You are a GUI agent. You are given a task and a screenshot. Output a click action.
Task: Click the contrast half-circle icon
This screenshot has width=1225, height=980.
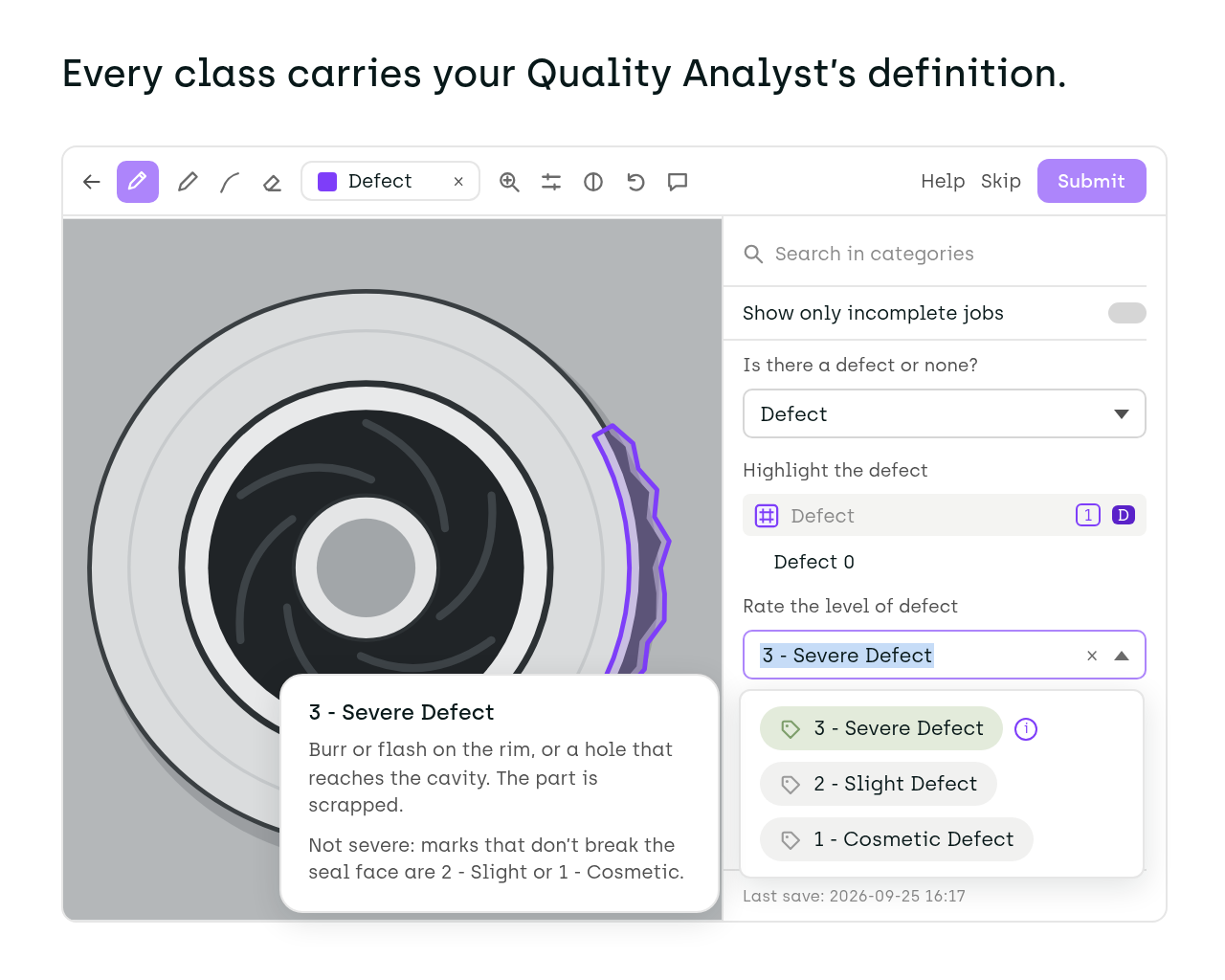pos(593,182)
